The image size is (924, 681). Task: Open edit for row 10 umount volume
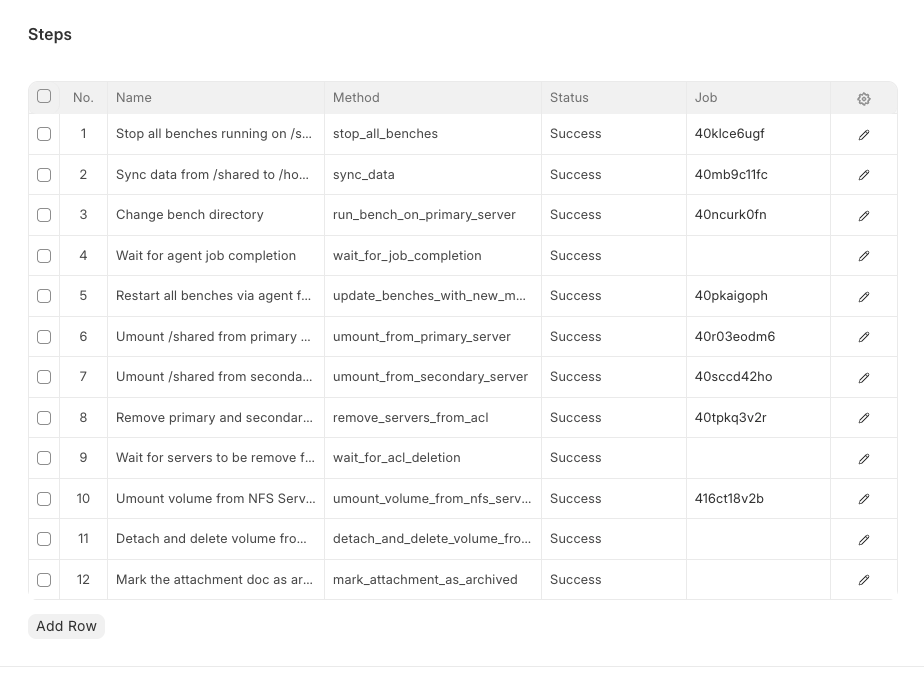tap(864, 499)
